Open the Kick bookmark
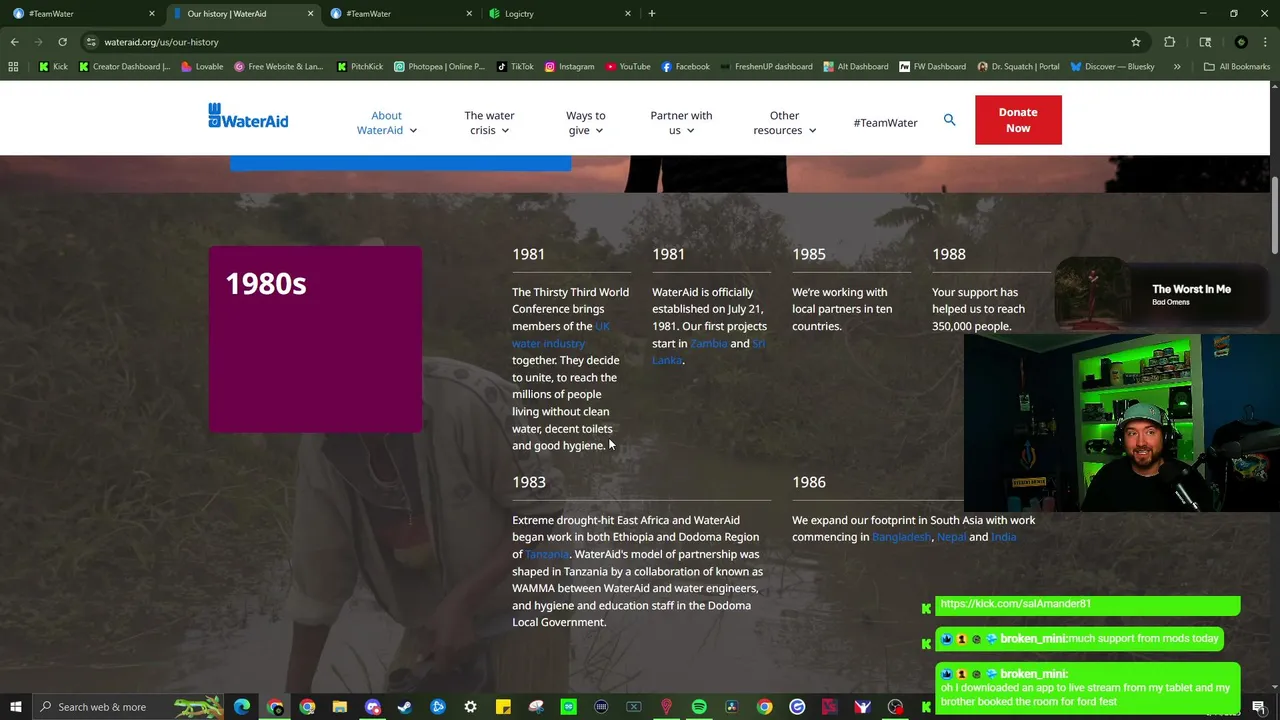The width and height of the screenshot is (1280, 720). coord(54,67)
